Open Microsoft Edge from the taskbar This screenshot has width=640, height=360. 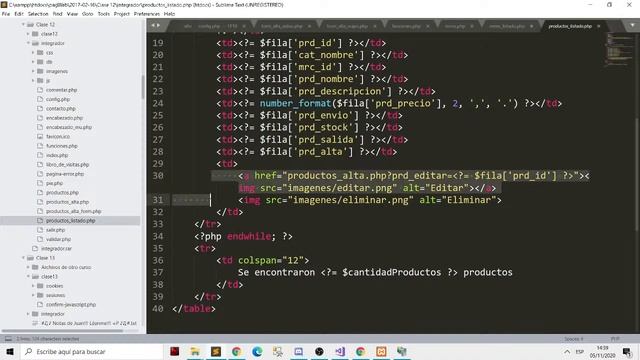[257, 351]
